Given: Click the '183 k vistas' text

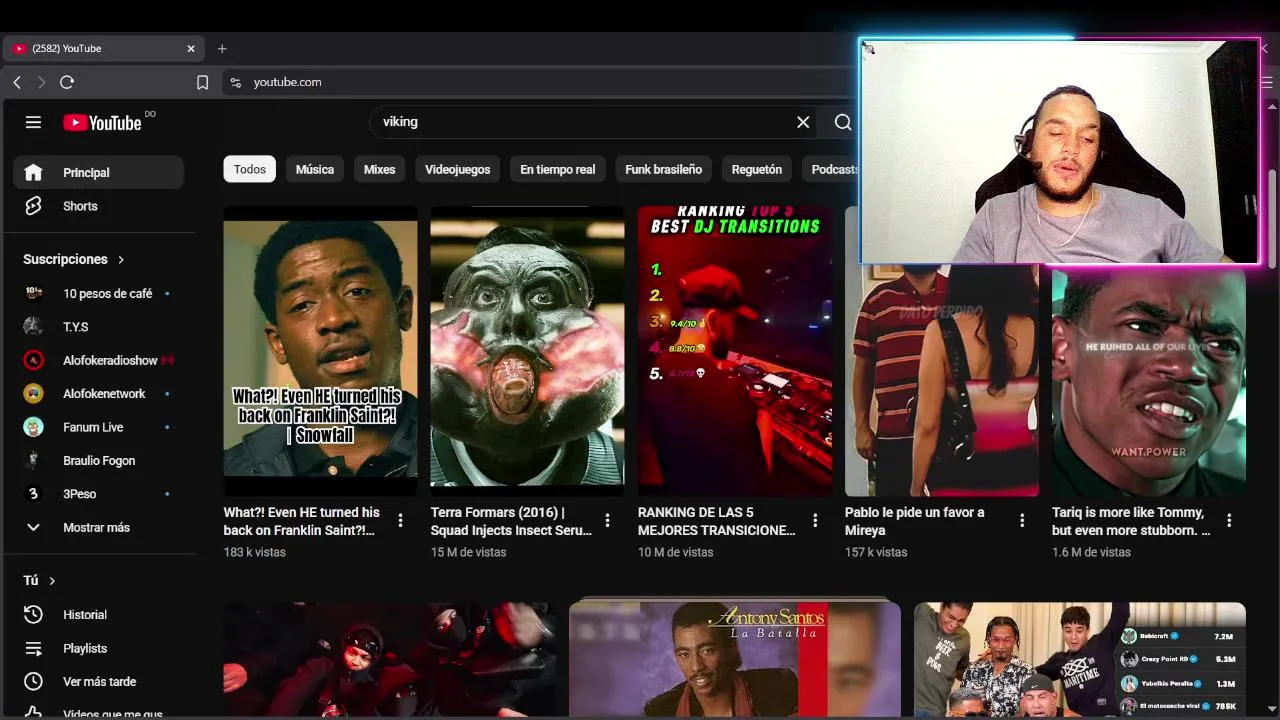Looking at the screenshot, I should click(x=254, y=552).
